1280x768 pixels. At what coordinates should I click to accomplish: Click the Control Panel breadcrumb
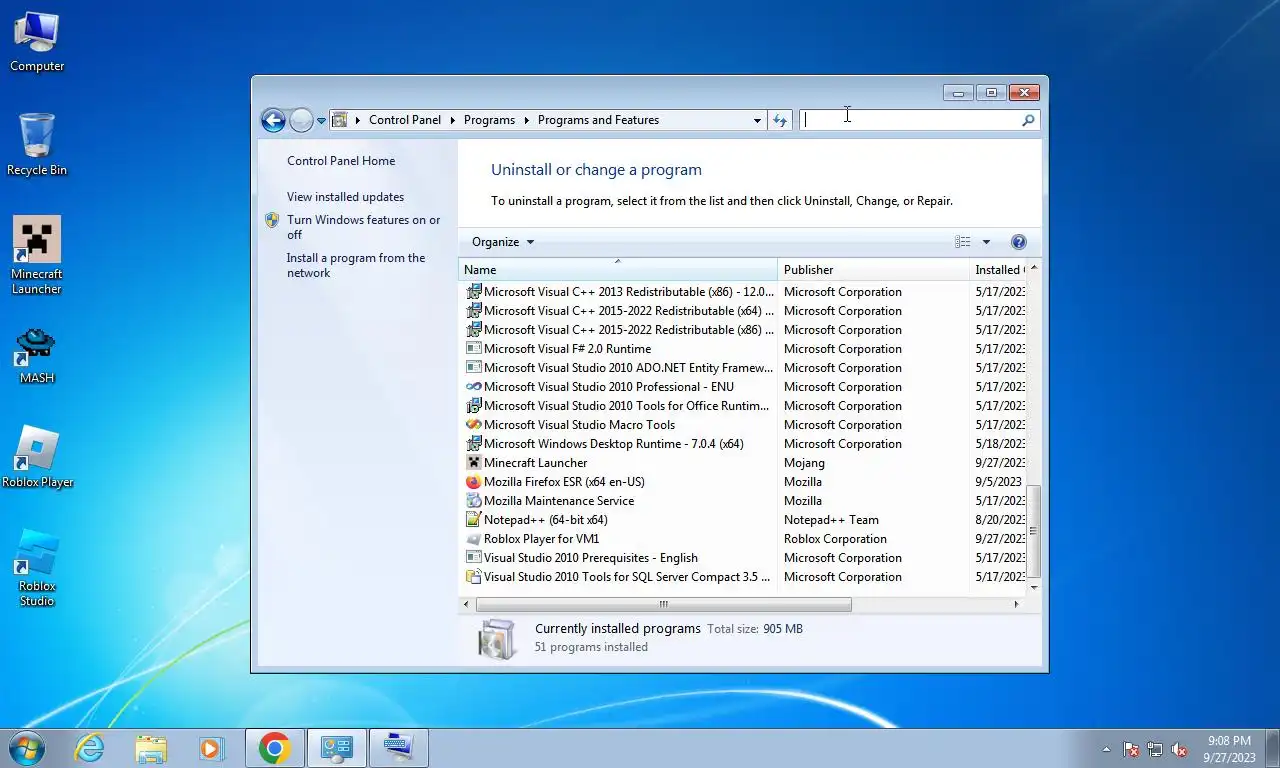[x=405, y=120]
